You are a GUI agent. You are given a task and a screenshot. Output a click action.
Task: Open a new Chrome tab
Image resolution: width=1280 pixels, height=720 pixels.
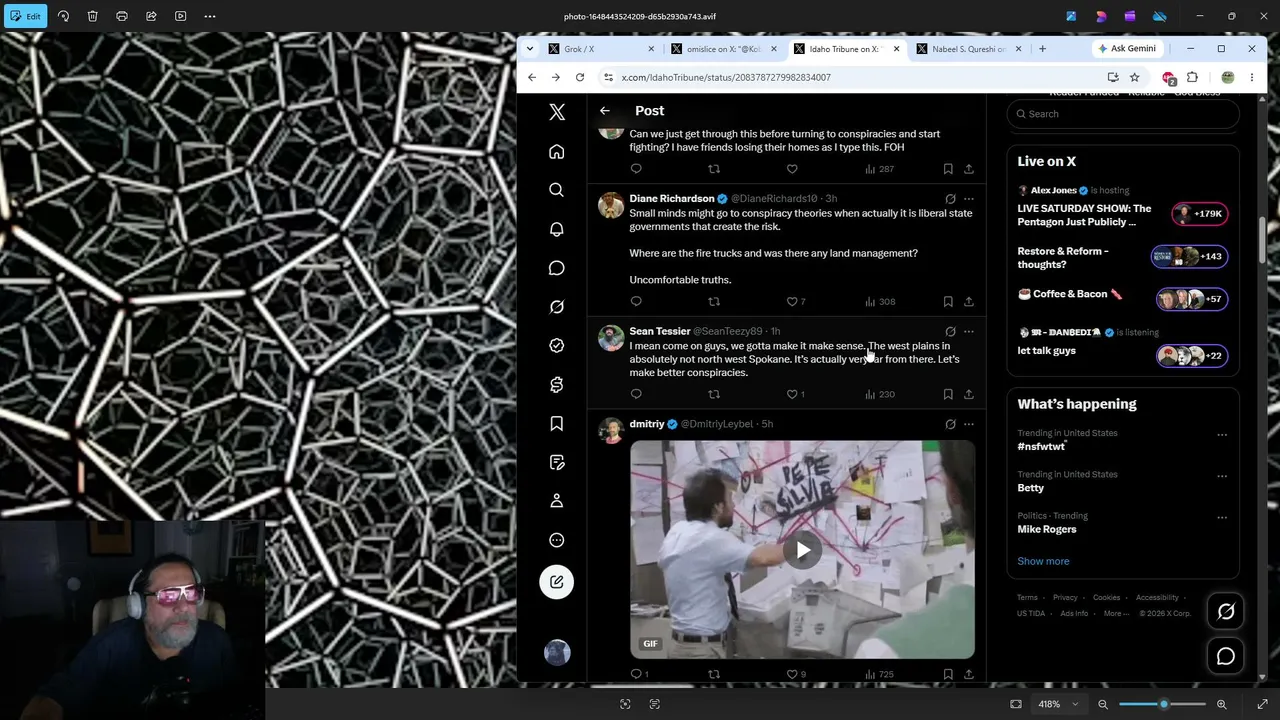coord(1042,49)
